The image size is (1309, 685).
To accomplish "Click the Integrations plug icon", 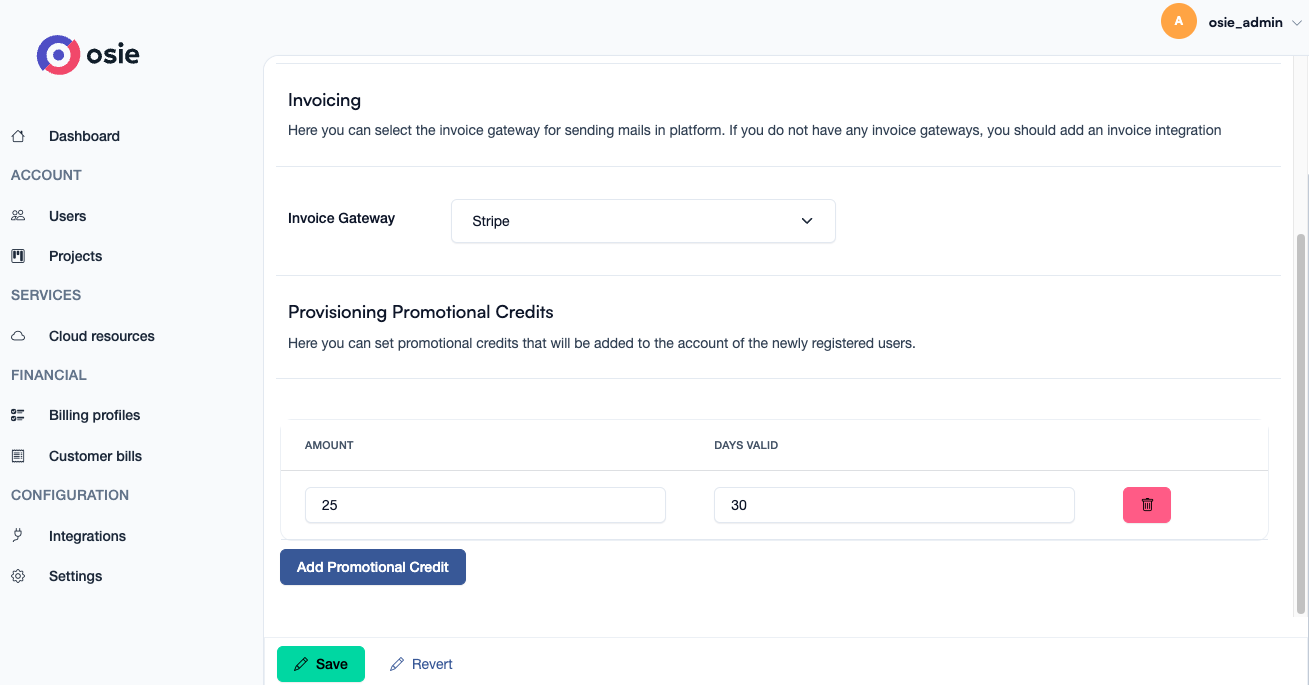I will coord(18,535).
